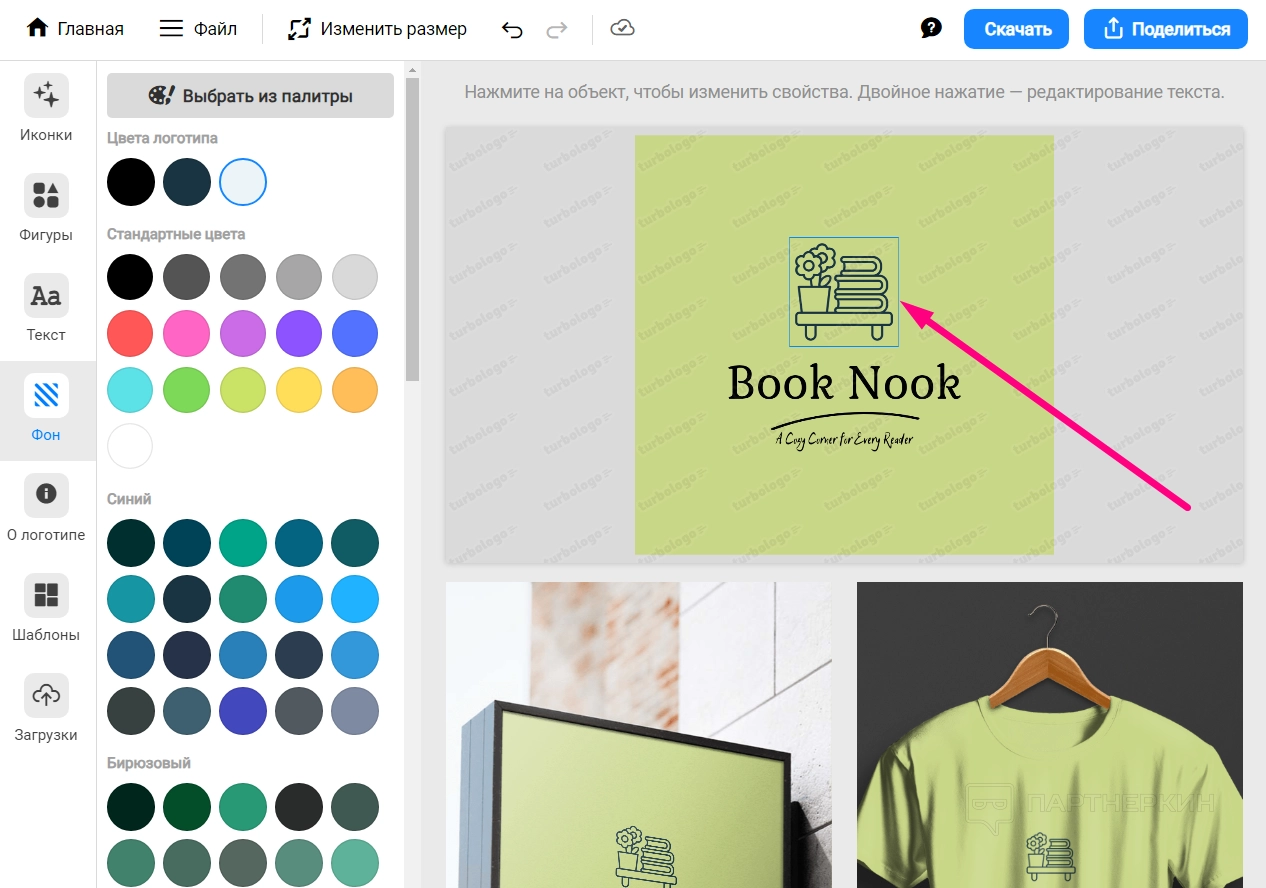Pick the red standard color swatch

[130, 334]
